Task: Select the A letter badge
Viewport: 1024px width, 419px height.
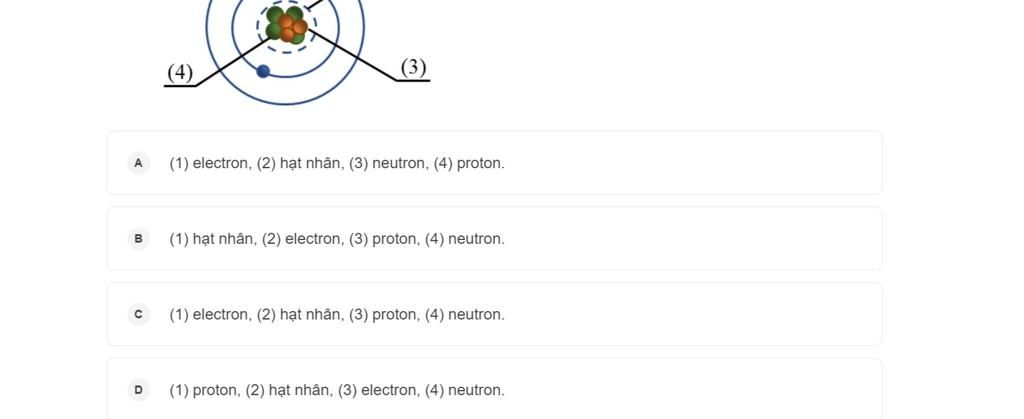Action: coord(138,163)
